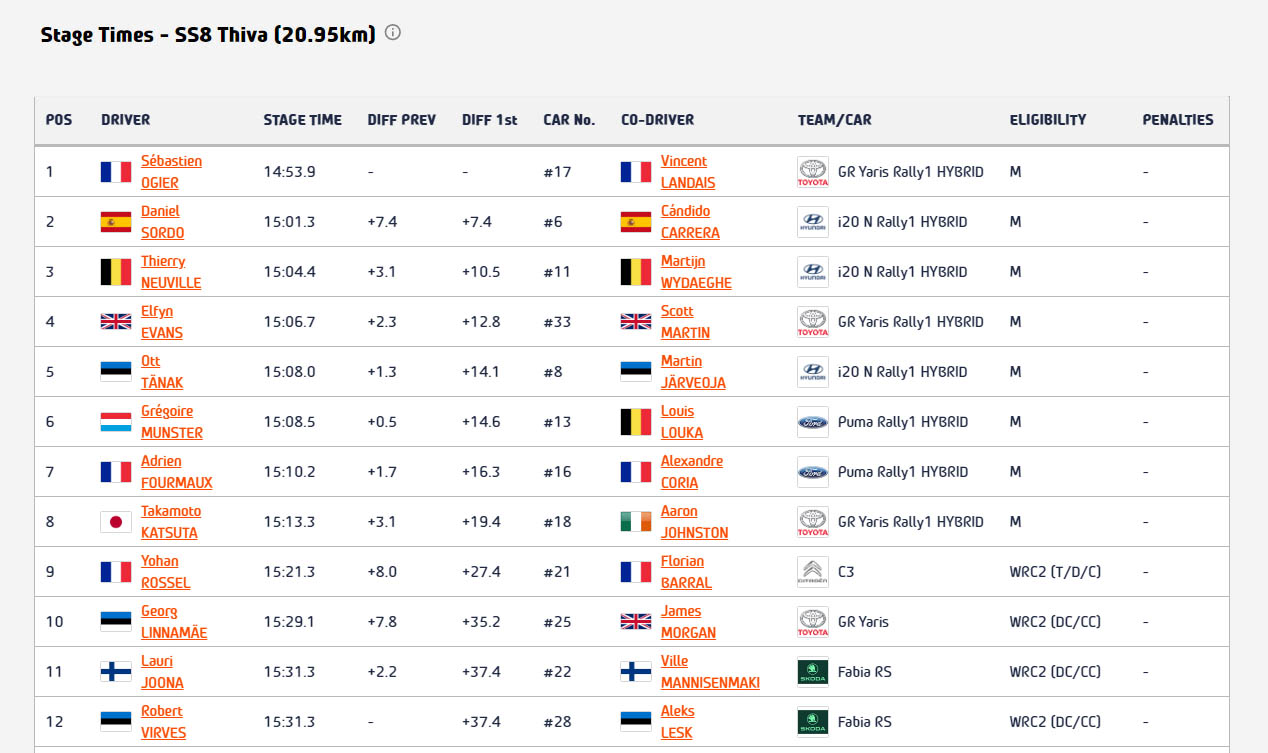Screen dimensions: 1268x753
Task: Click the STAGE TIME column header
Action: pos(302,120)
